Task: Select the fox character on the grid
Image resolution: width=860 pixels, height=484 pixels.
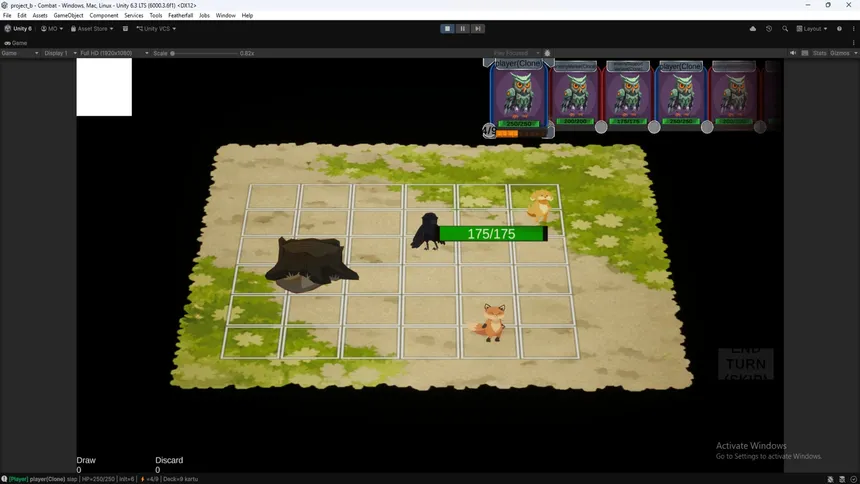Action: [x=492, y=323]
